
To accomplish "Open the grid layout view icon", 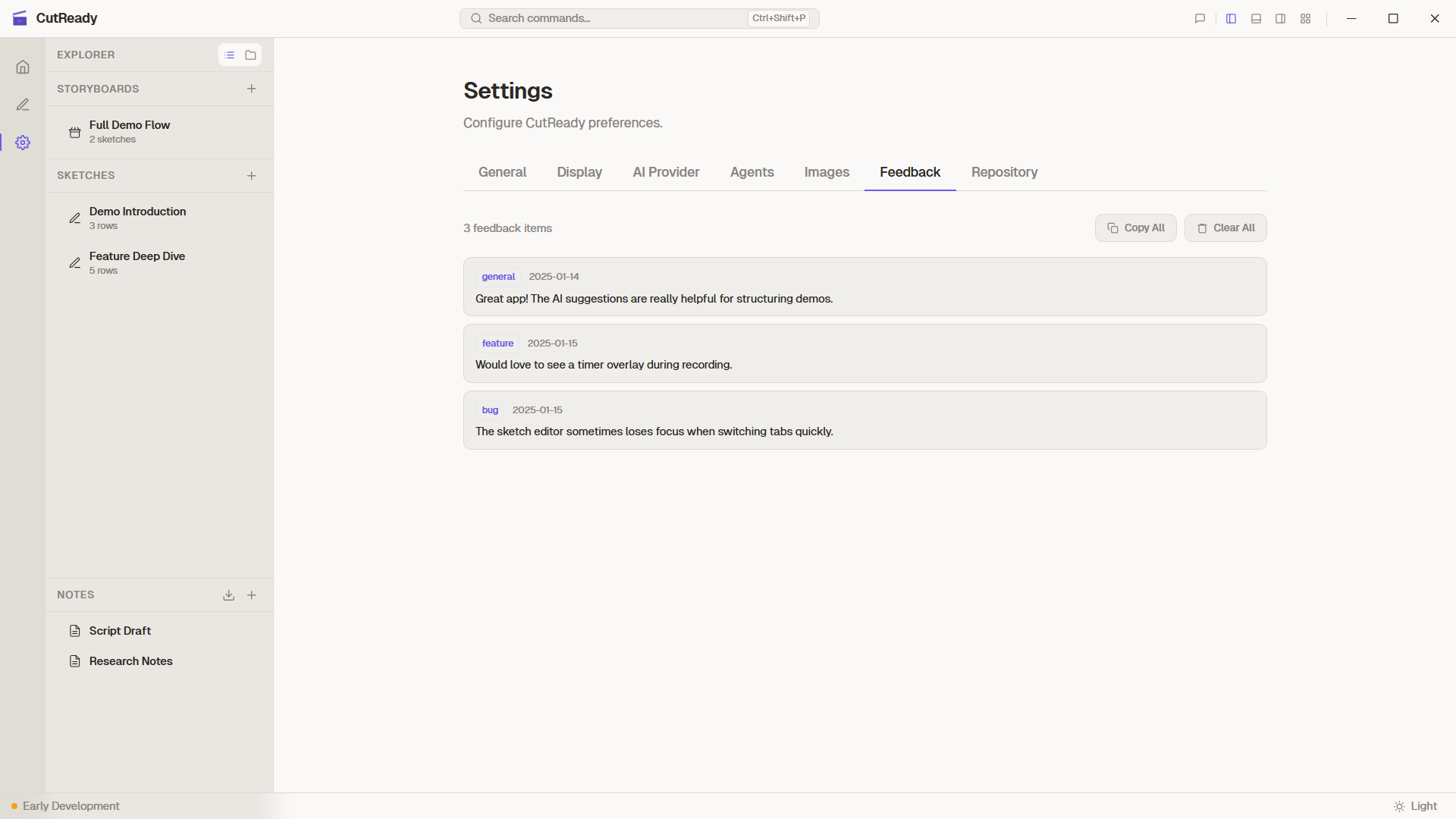I will tap(1305, 18).
